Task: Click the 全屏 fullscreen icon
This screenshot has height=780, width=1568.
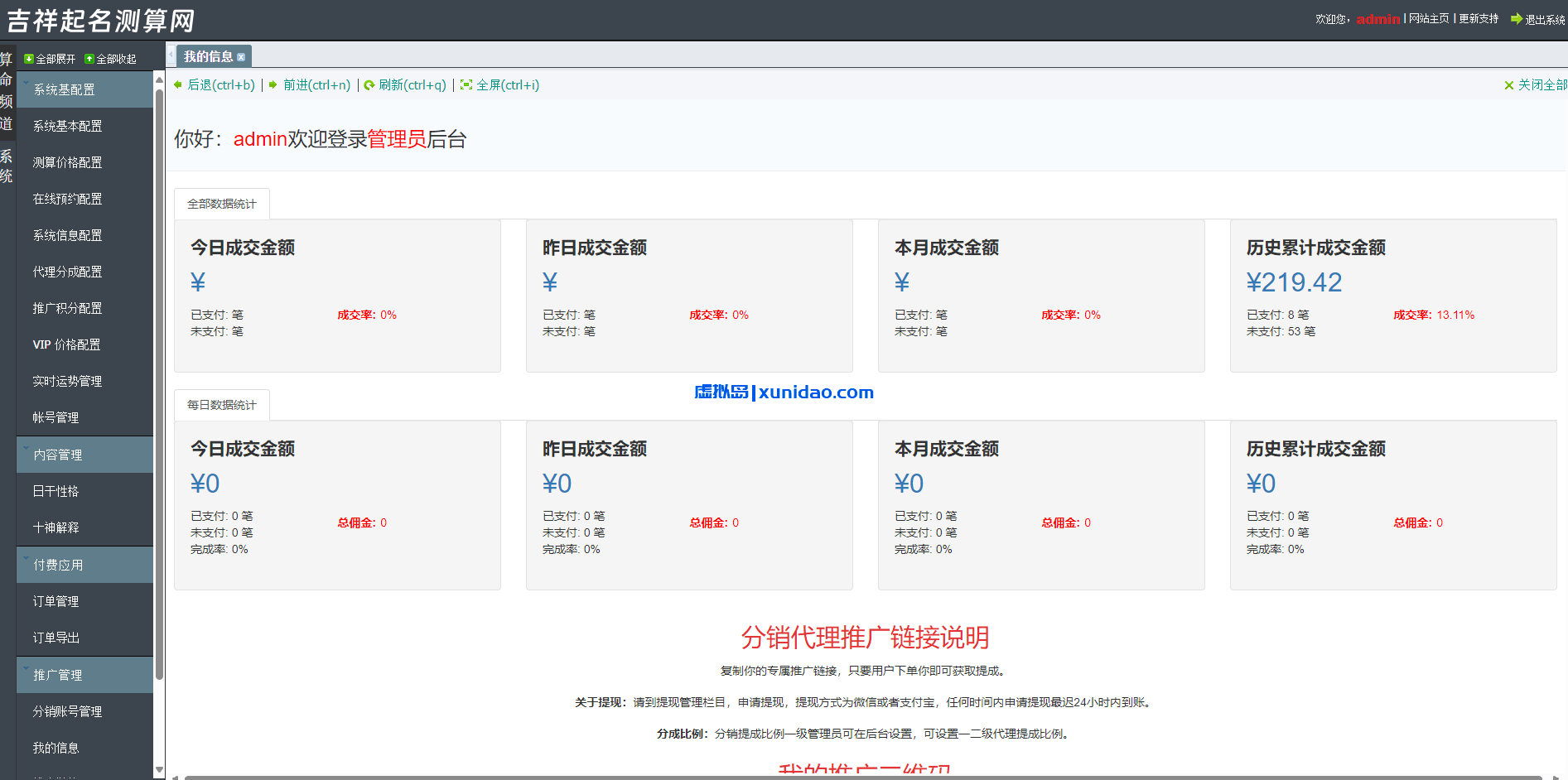Action: tap(466, 84)
